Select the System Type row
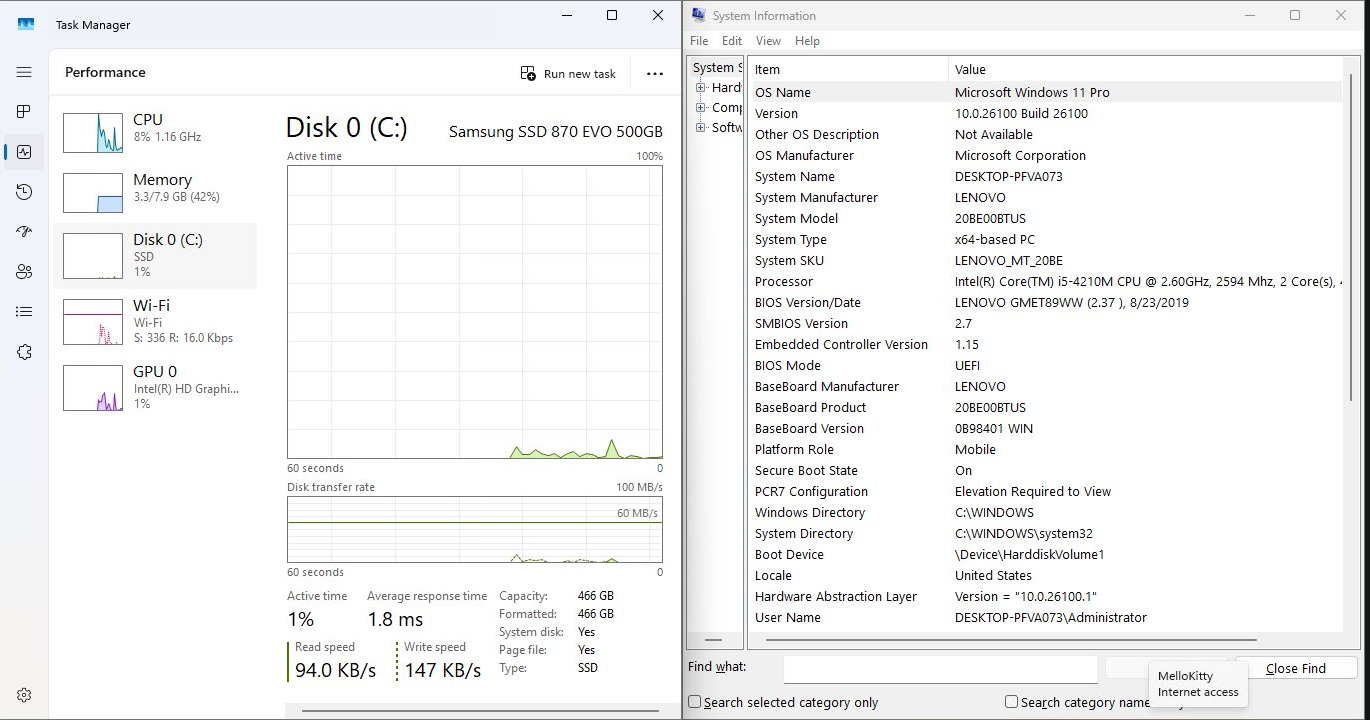This screenshot has height=720, width=1370. (1045, 239)
